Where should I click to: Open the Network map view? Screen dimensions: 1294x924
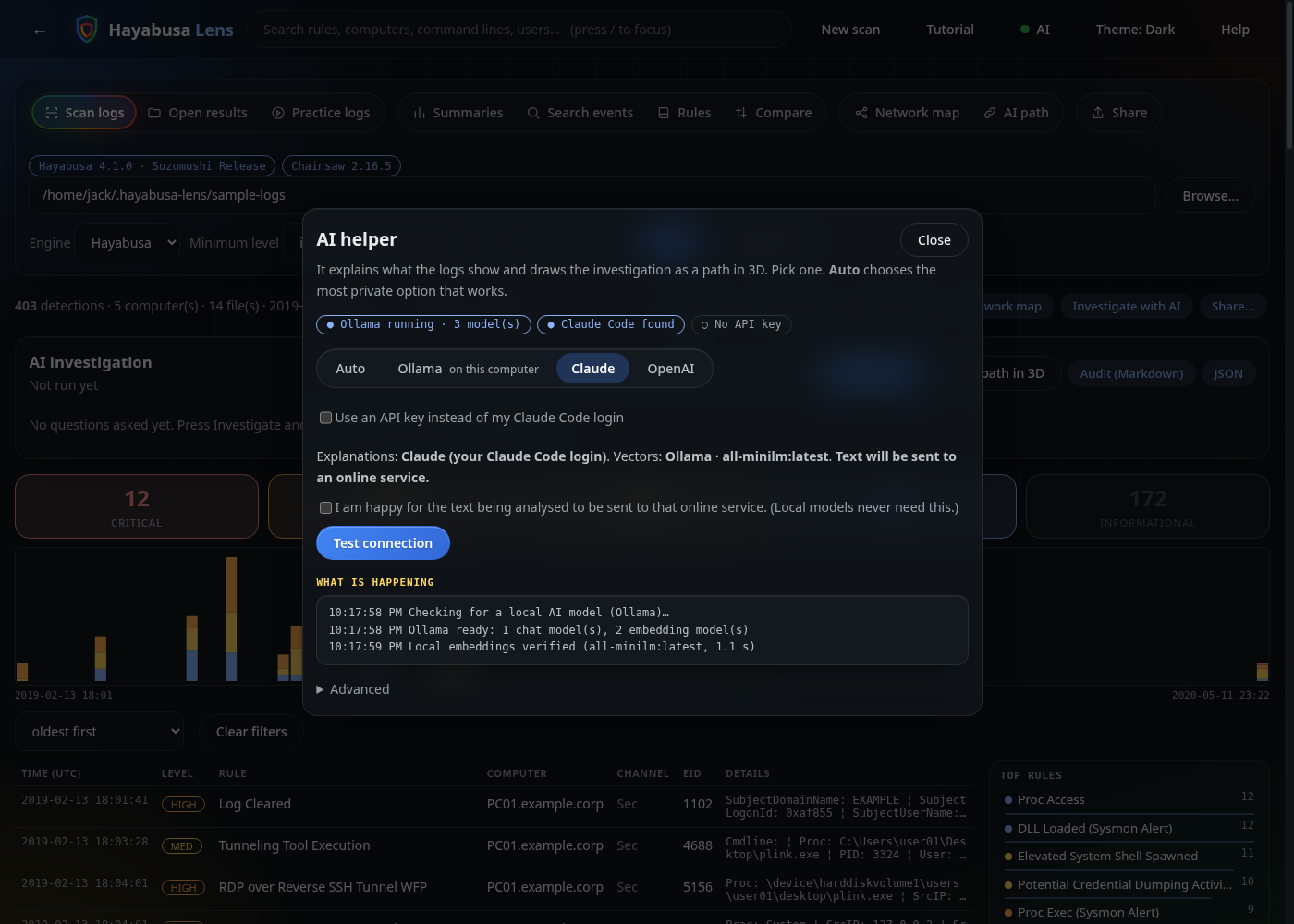[908, 113]
